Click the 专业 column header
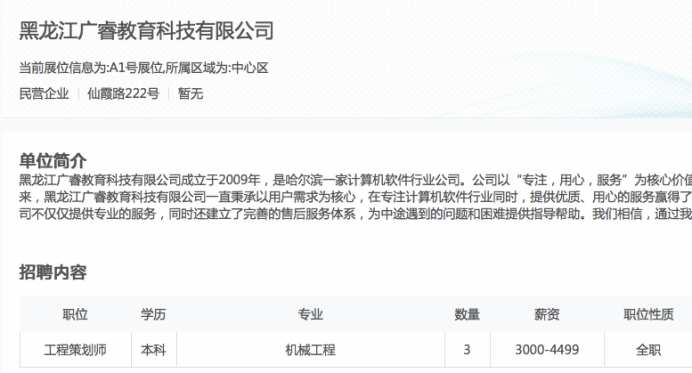Viewport: 692px width, 373px height. (x=310, y=314)
